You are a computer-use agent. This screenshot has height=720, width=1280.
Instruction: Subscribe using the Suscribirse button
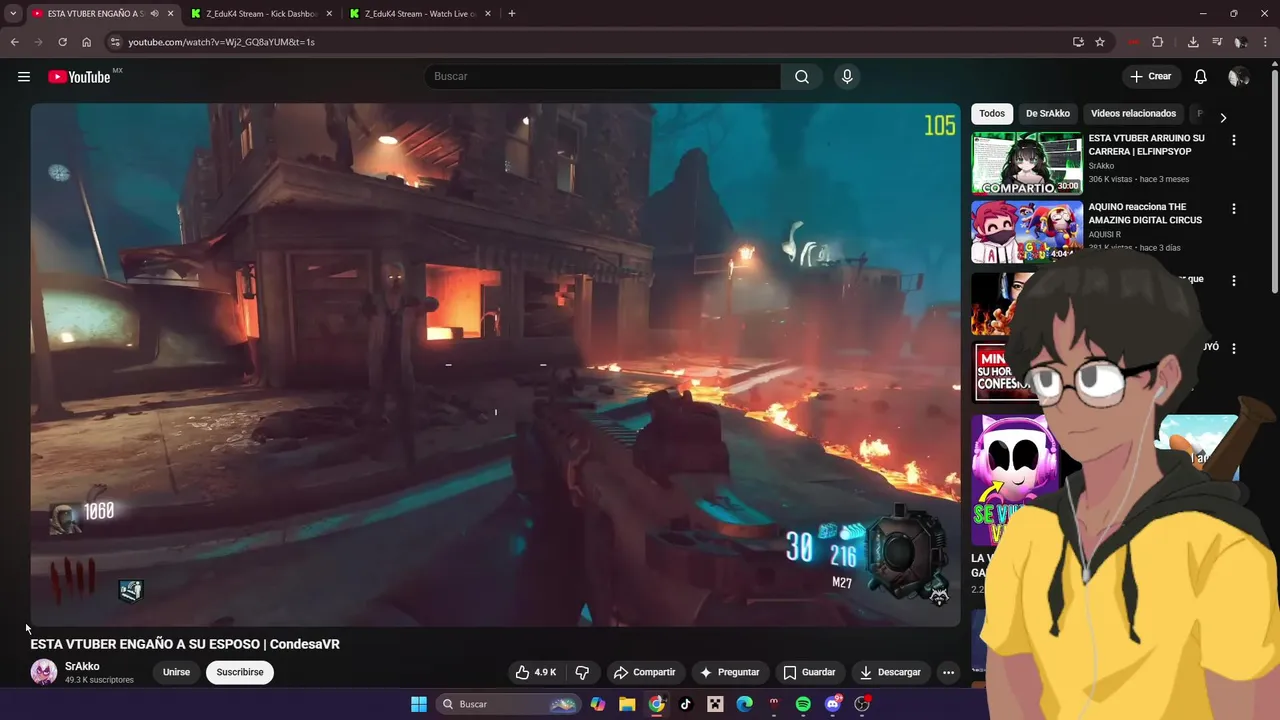point(240,672)
